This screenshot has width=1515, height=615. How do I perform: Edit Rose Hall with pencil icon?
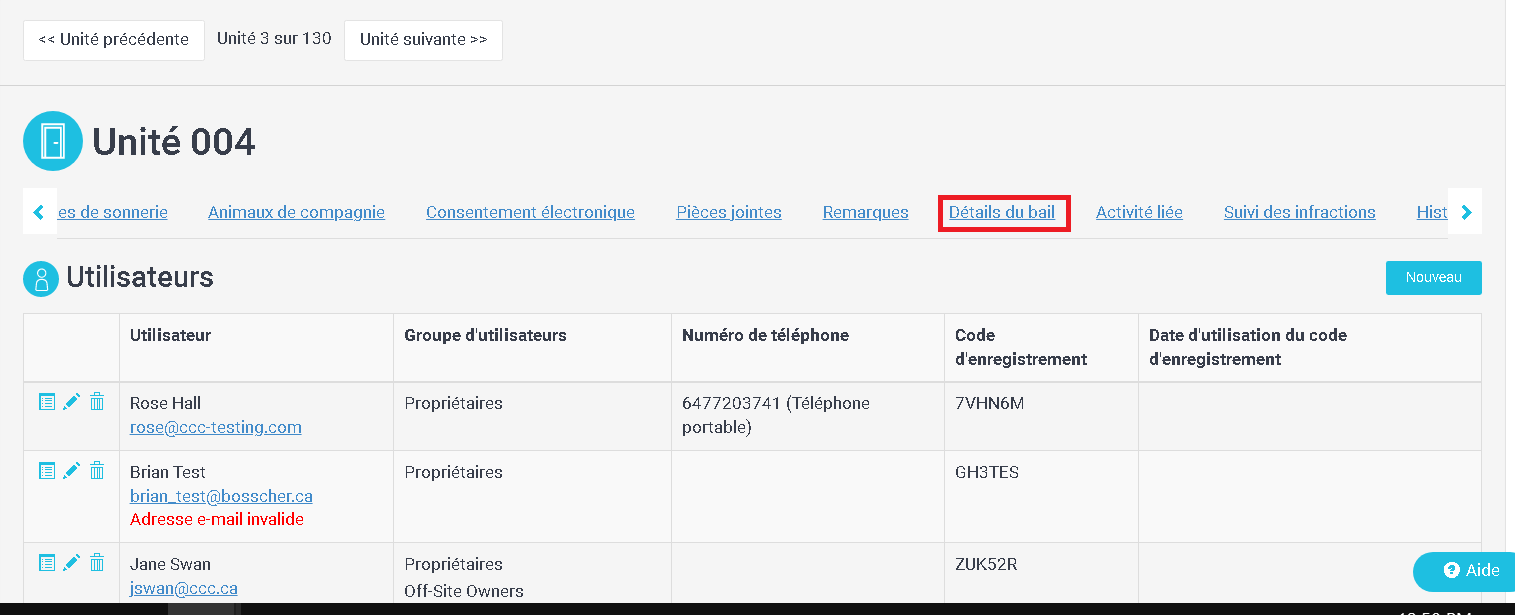click(x=71, y=402)
